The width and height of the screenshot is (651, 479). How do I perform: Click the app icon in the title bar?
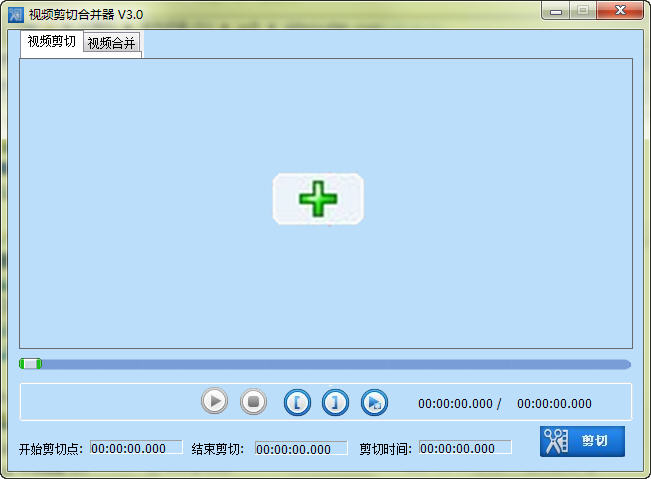point(16,15)
